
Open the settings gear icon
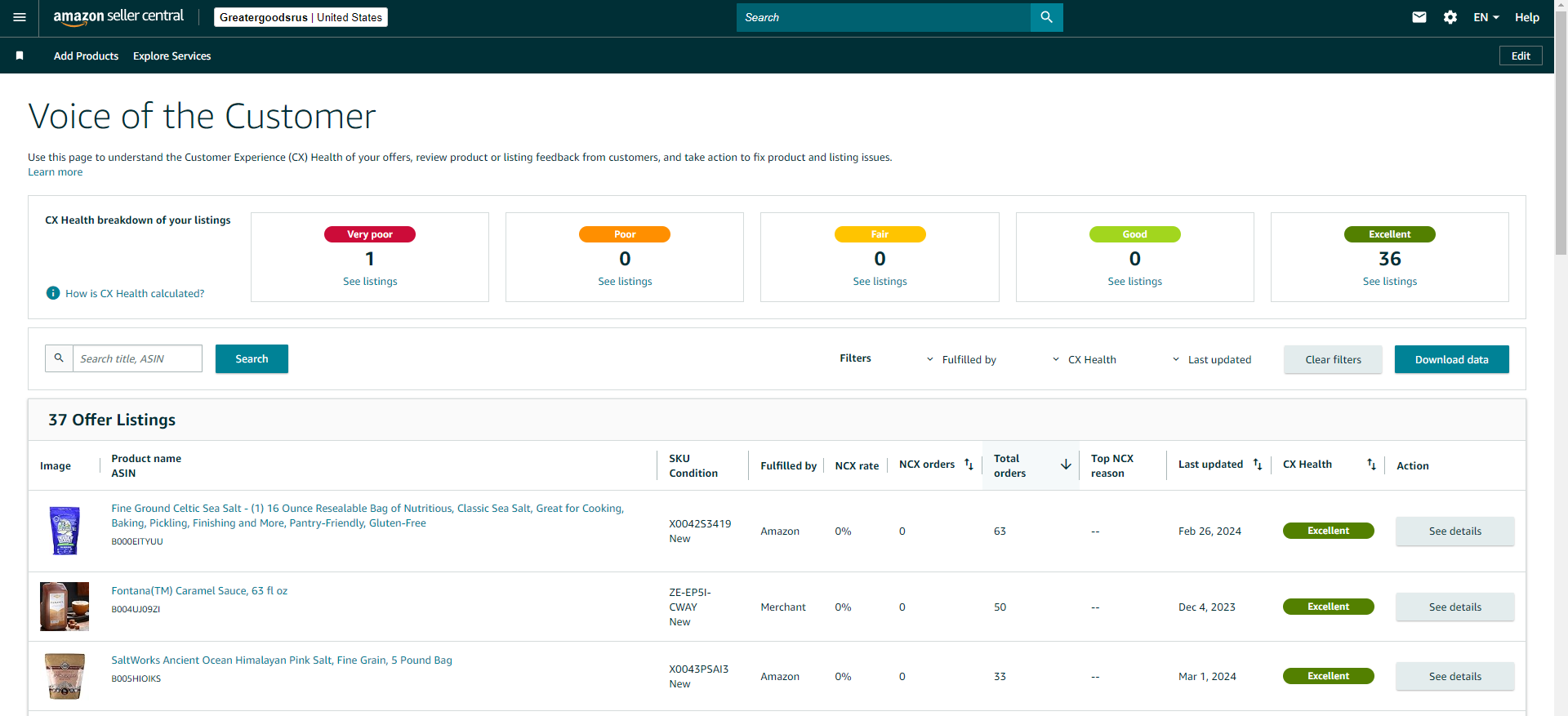click(1450, 17)
